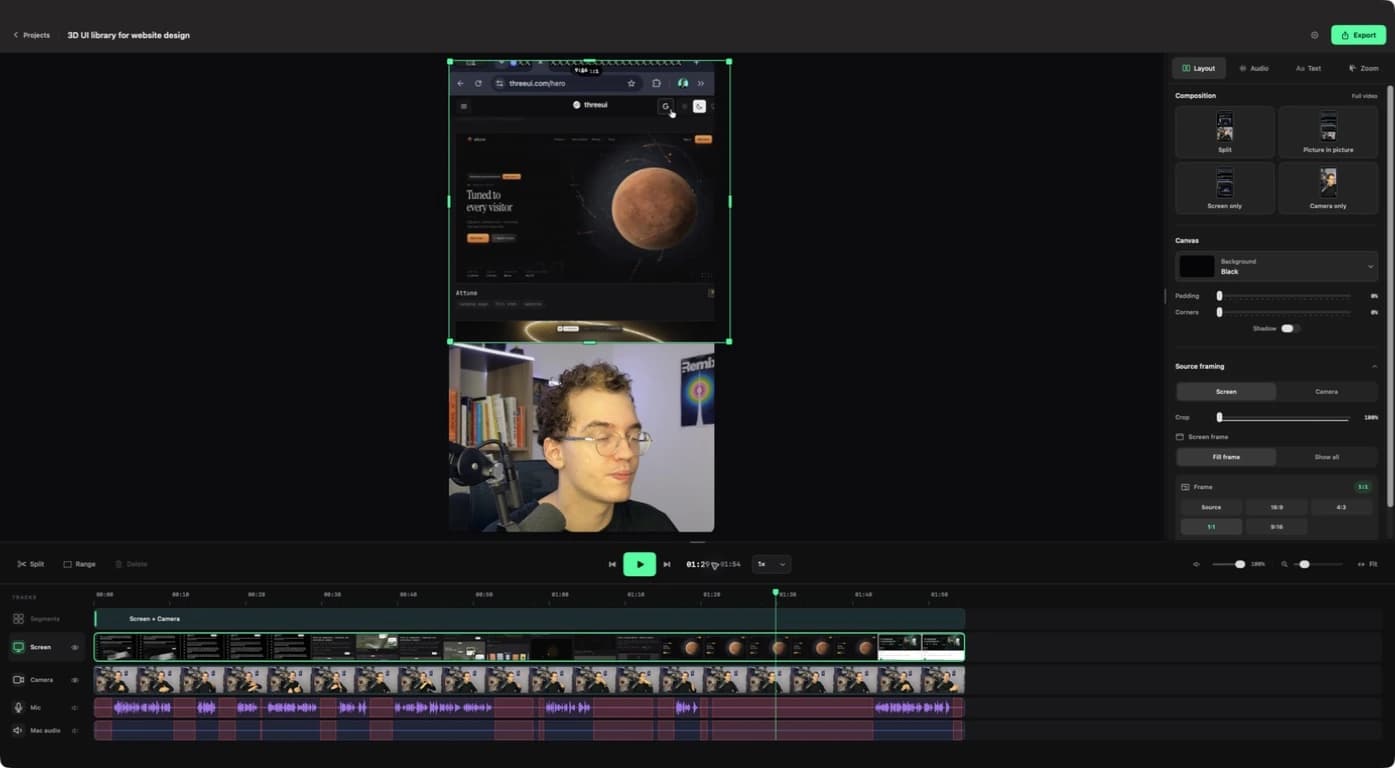This screenshot has width=1395, height=768.
Task: Skip to previous segment button
Action: (612, 564)
